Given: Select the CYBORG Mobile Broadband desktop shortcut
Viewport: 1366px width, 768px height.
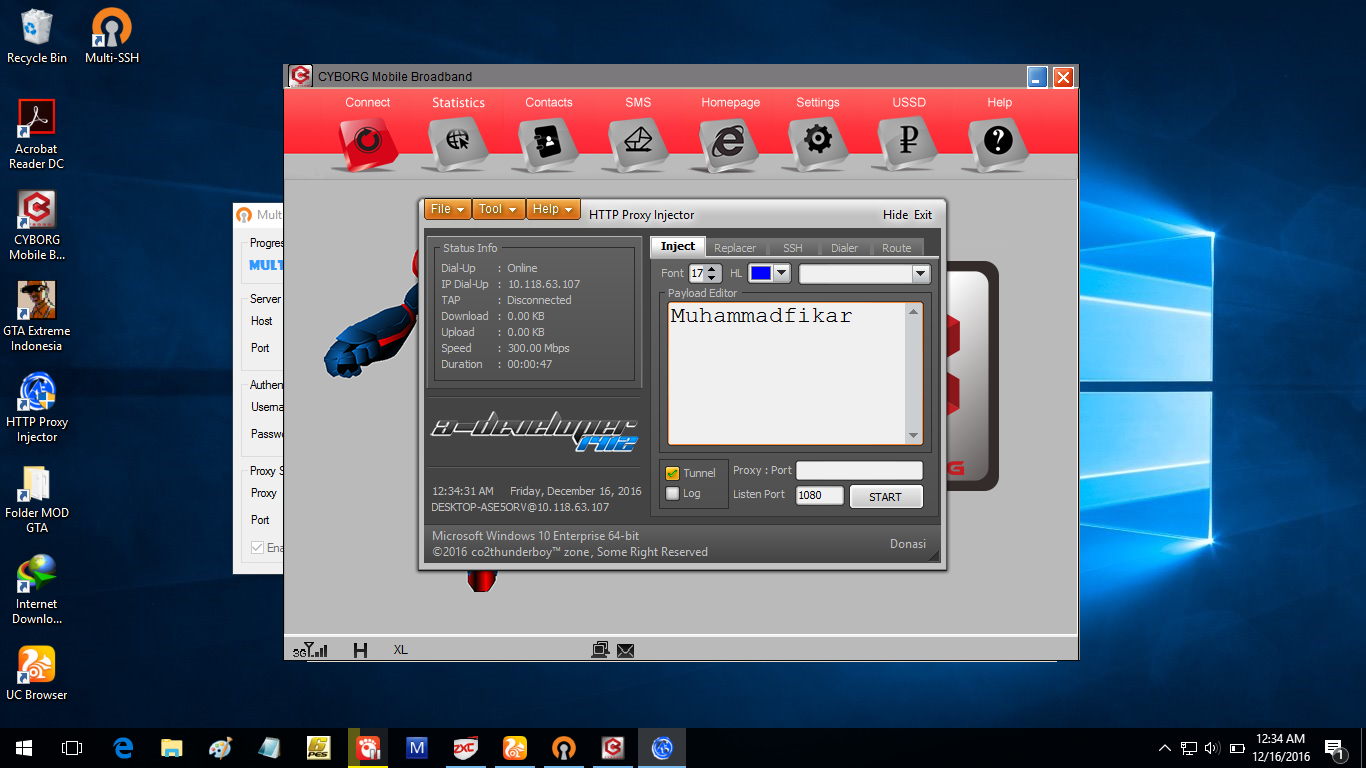Looking at the screenshot, I should [x=37, y=226].
